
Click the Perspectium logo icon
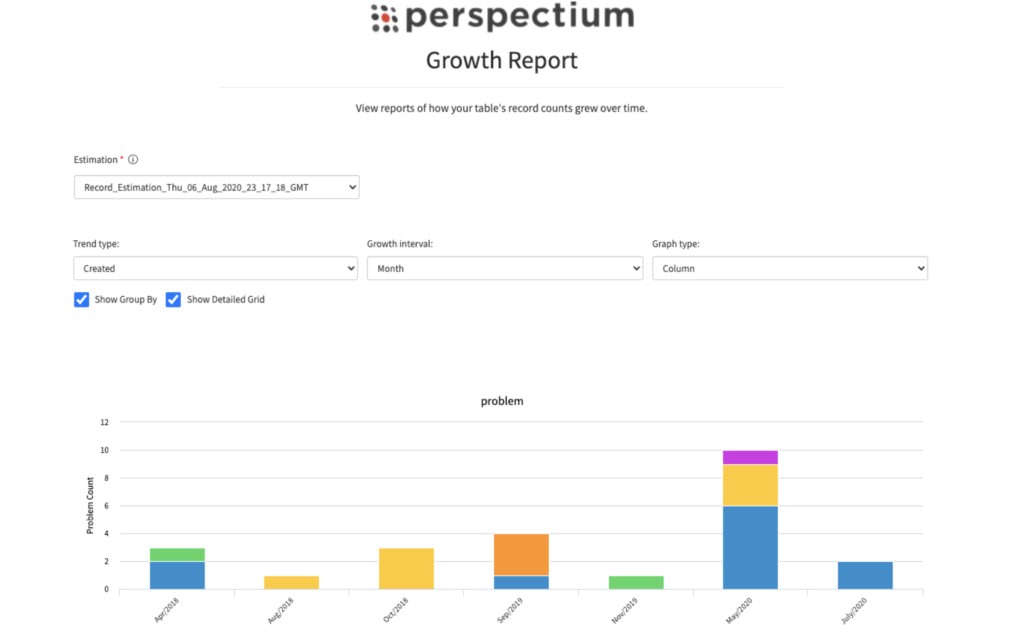[x=384, y=17]
